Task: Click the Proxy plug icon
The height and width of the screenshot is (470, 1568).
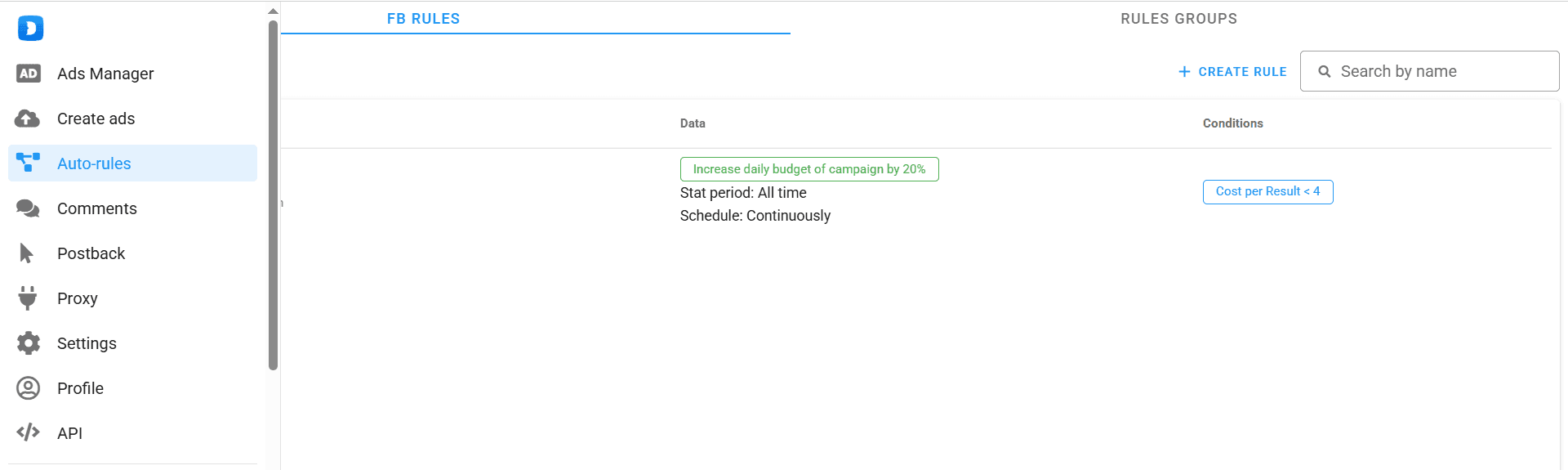Action: point(28,298)
